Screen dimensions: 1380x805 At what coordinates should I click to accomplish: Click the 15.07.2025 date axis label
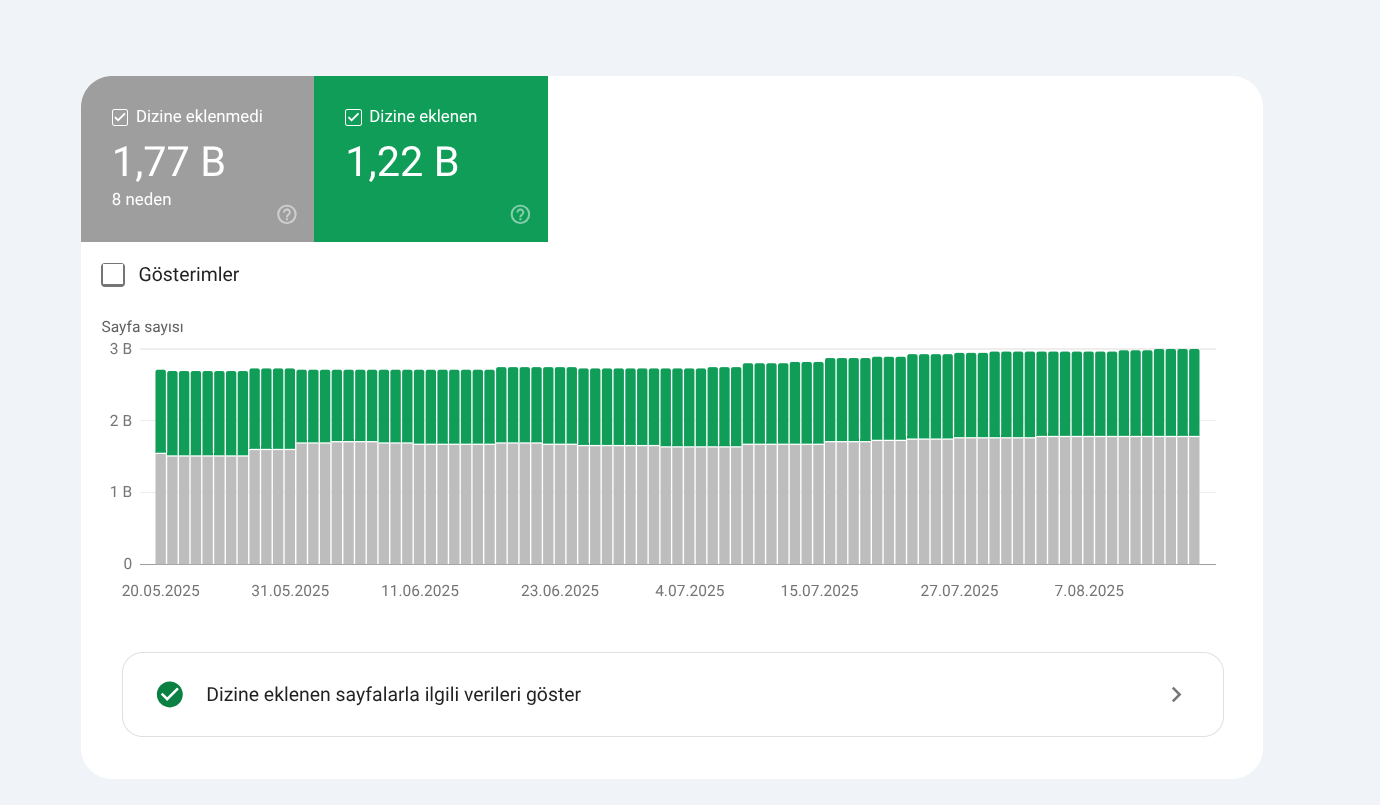tap(820, 591)
